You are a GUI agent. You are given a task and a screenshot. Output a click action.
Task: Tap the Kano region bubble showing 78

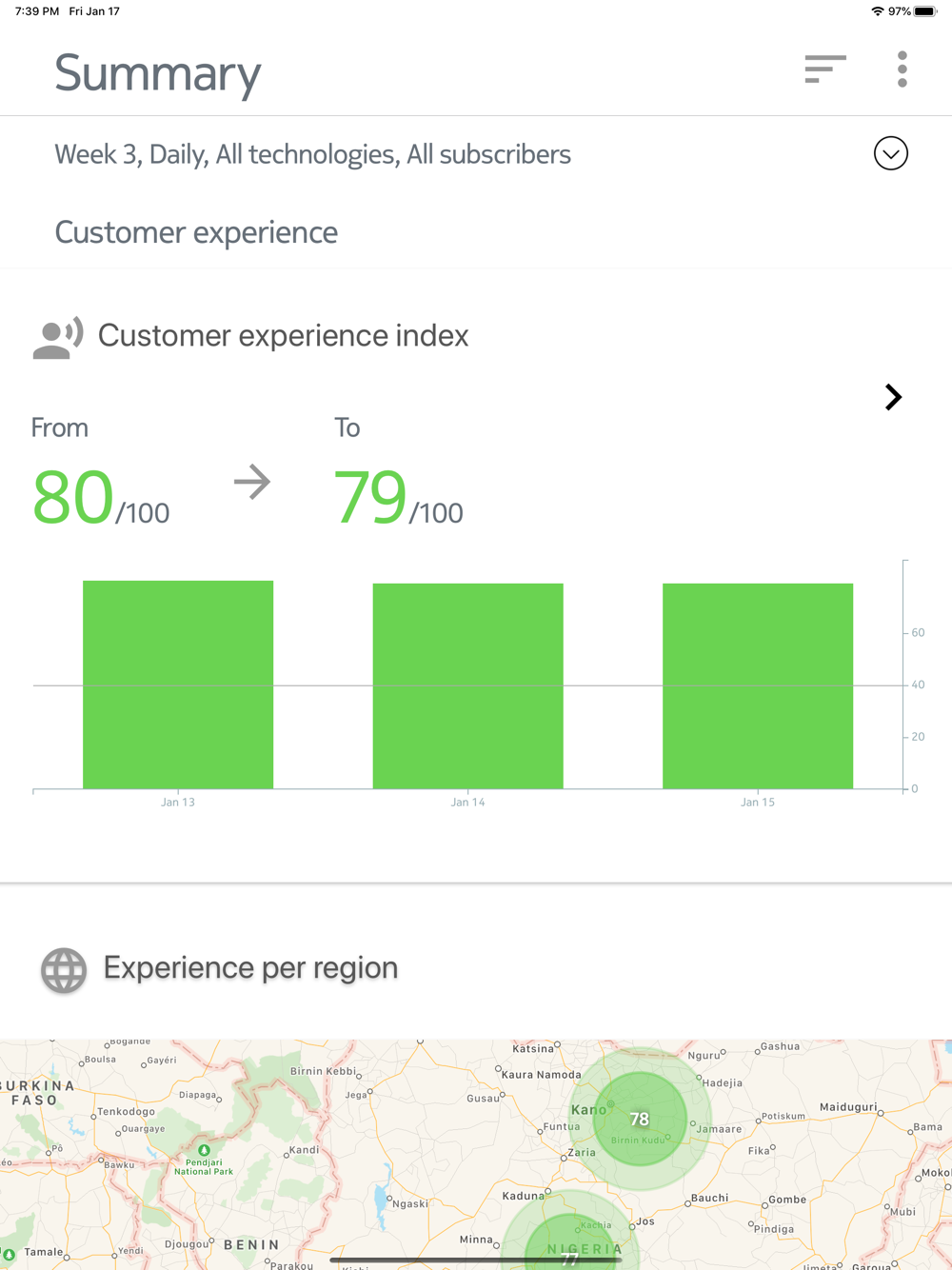(x=640, y=1120)
